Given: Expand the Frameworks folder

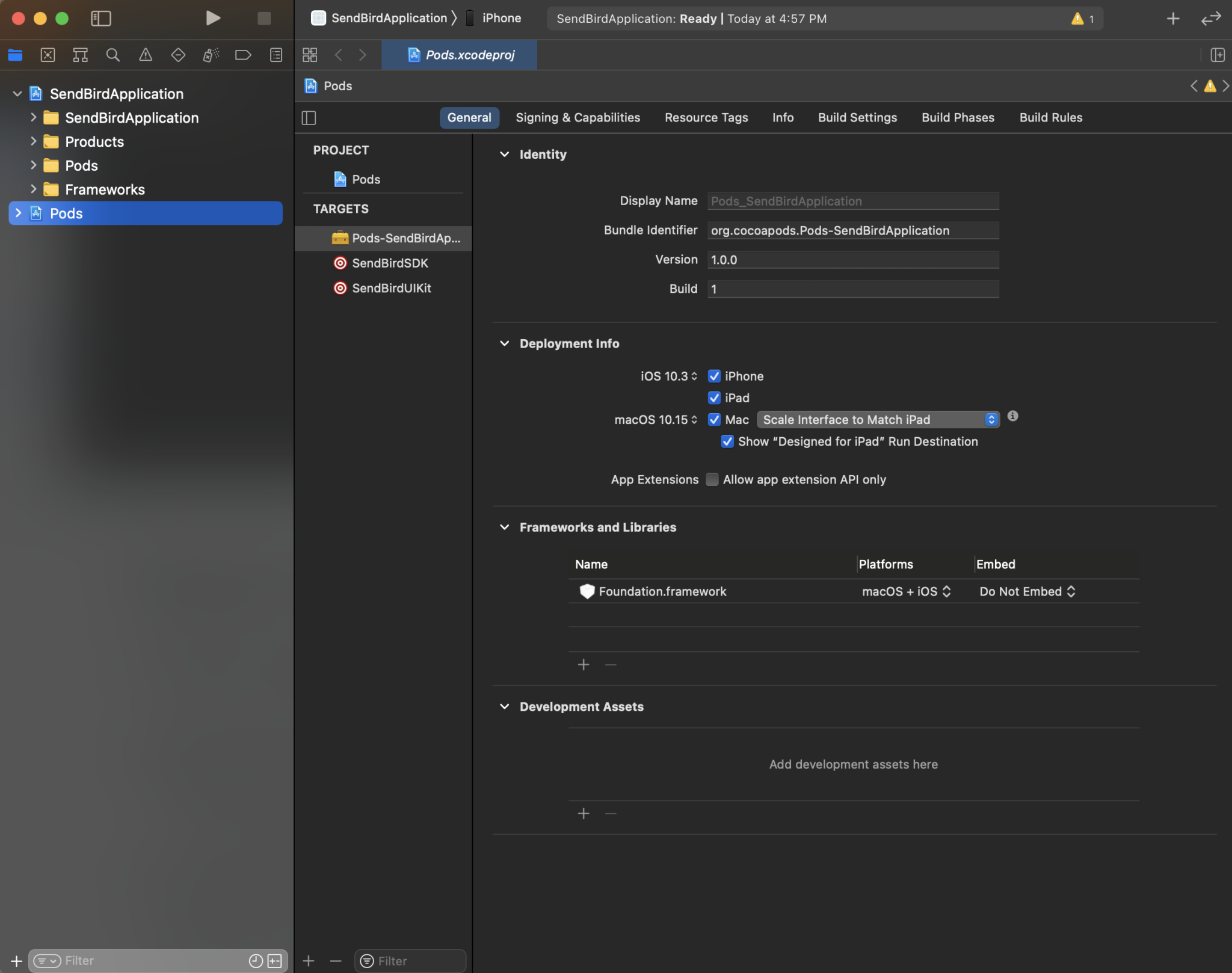Looking at the screenshot, I should pos(34,189).
